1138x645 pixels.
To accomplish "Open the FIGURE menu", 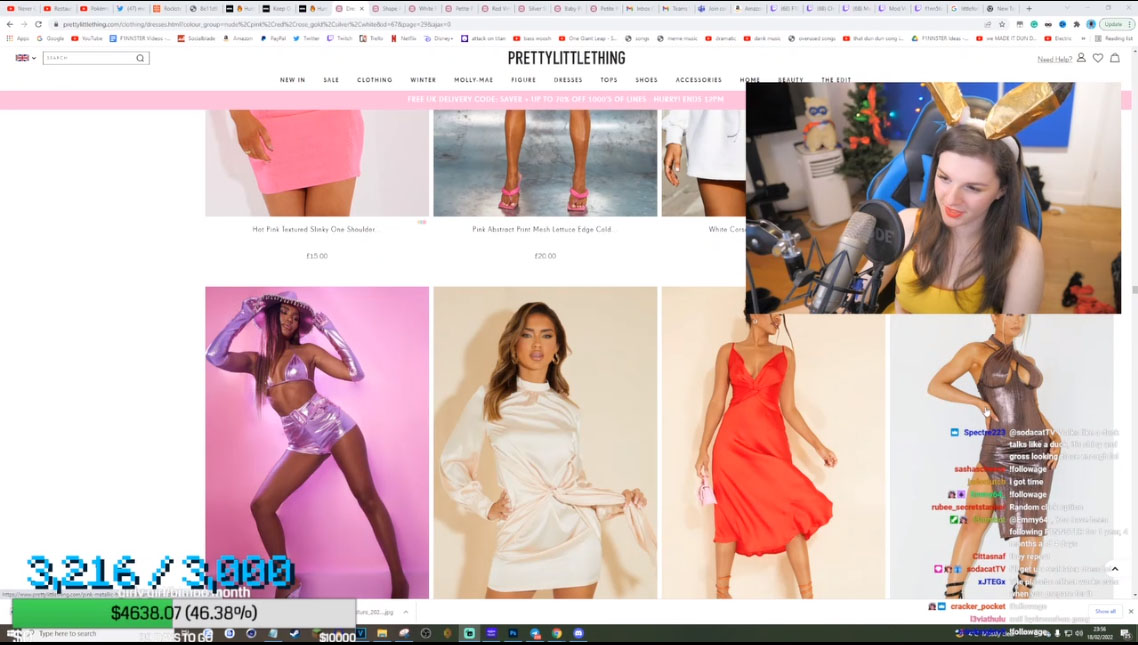I will click(x=523, y=80).
